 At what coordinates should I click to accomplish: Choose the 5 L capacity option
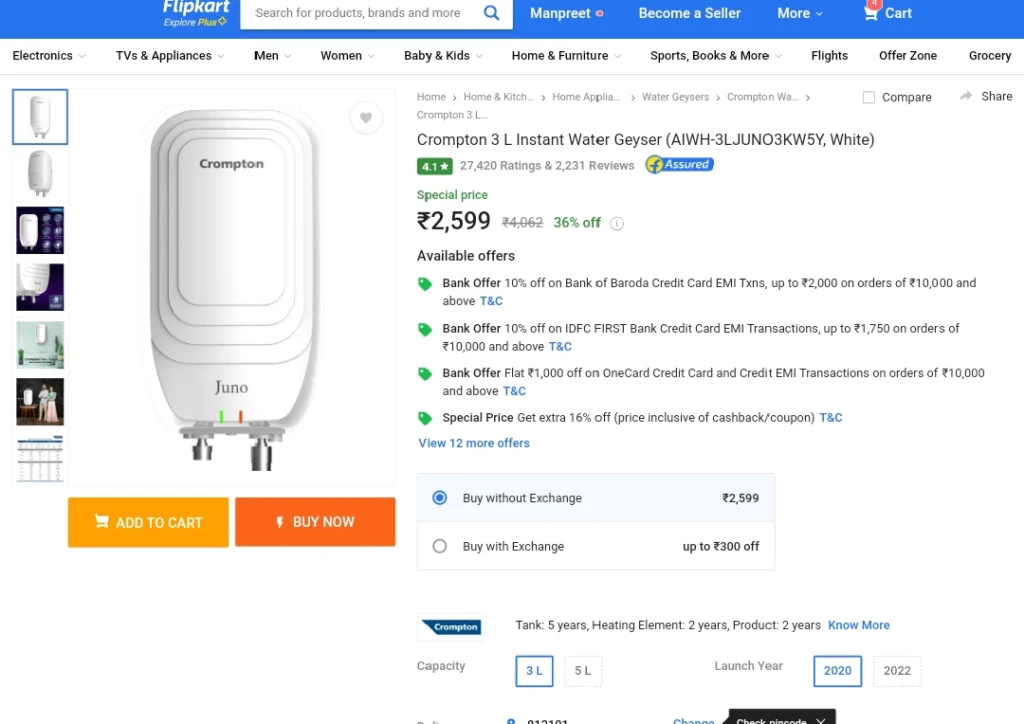[583, 671]
